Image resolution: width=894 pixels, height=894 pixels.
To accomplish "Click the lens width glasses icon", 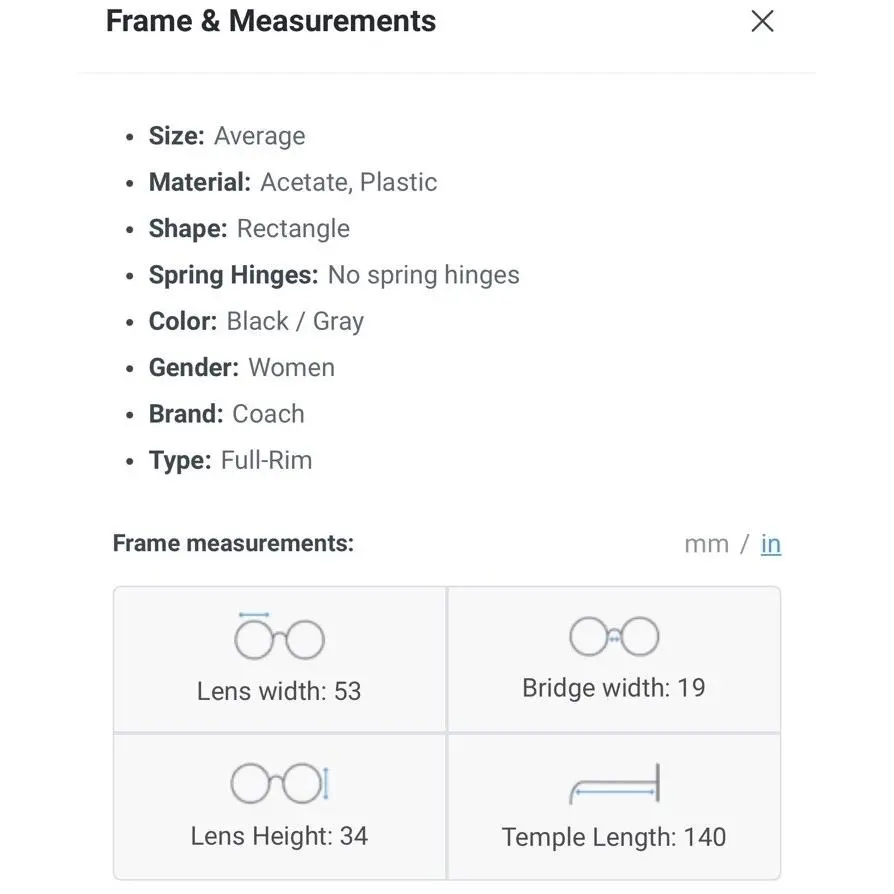I will [279, 636].
